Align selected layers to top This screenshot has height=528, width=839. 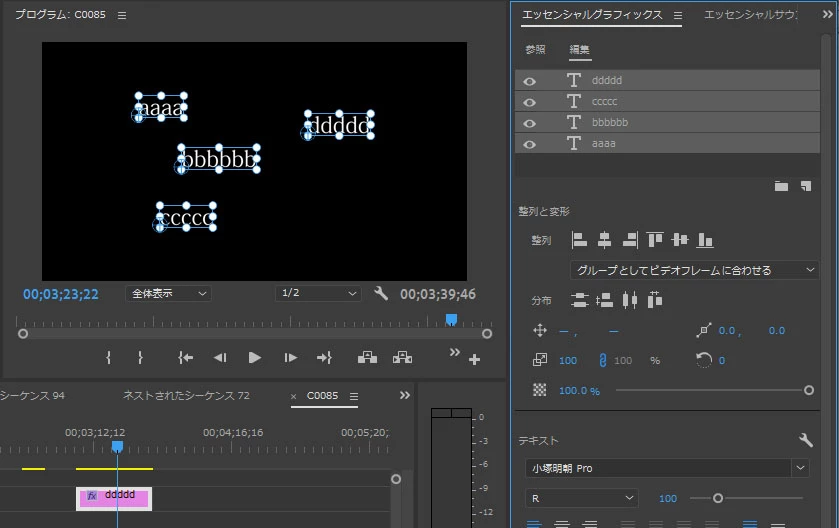click(654, 240)
